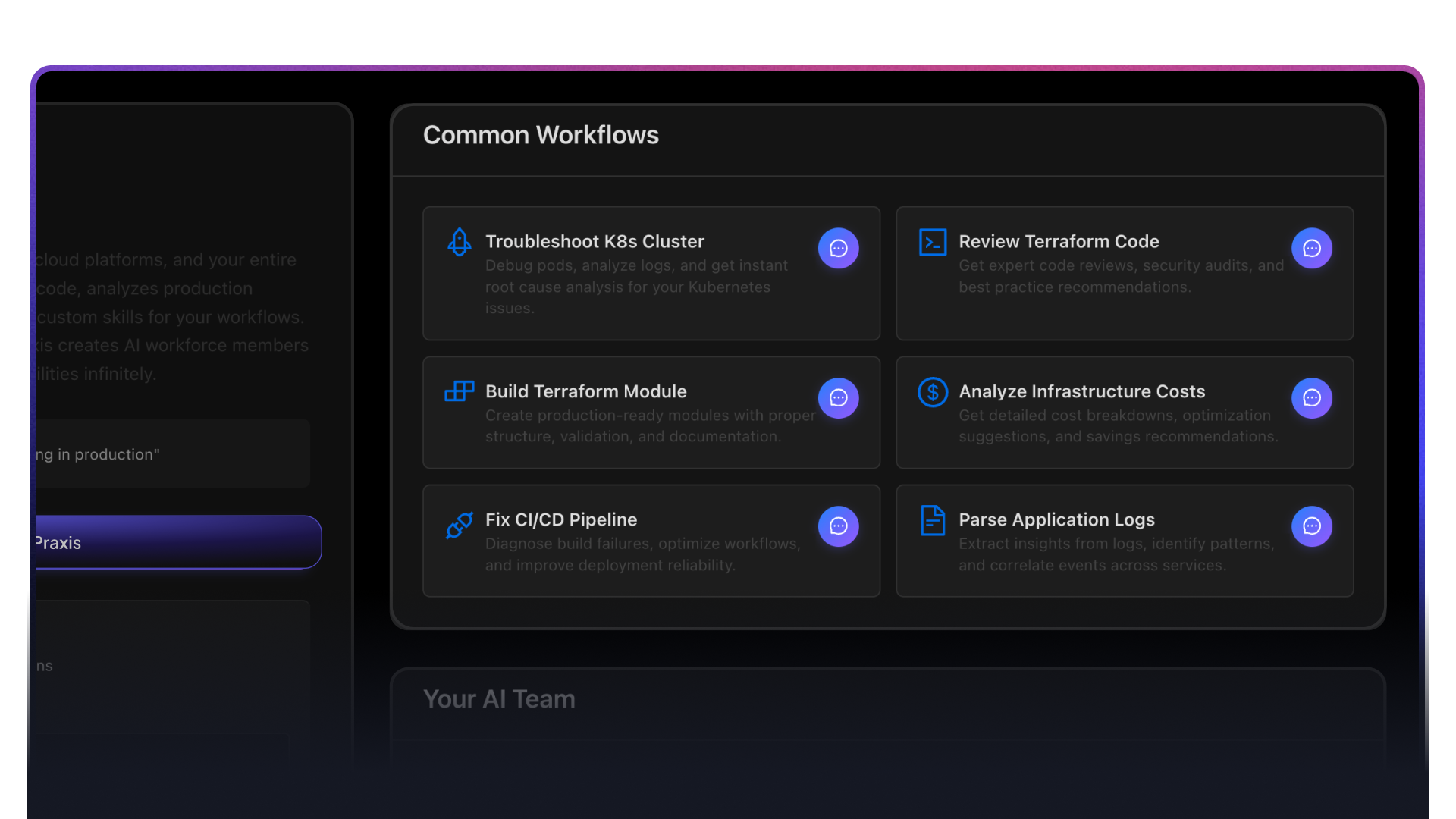This screenshot has width=1456, height=819.
Task: Click the dollar icon on Analyze Infrastructure Costs
Action: pos(932,391)
